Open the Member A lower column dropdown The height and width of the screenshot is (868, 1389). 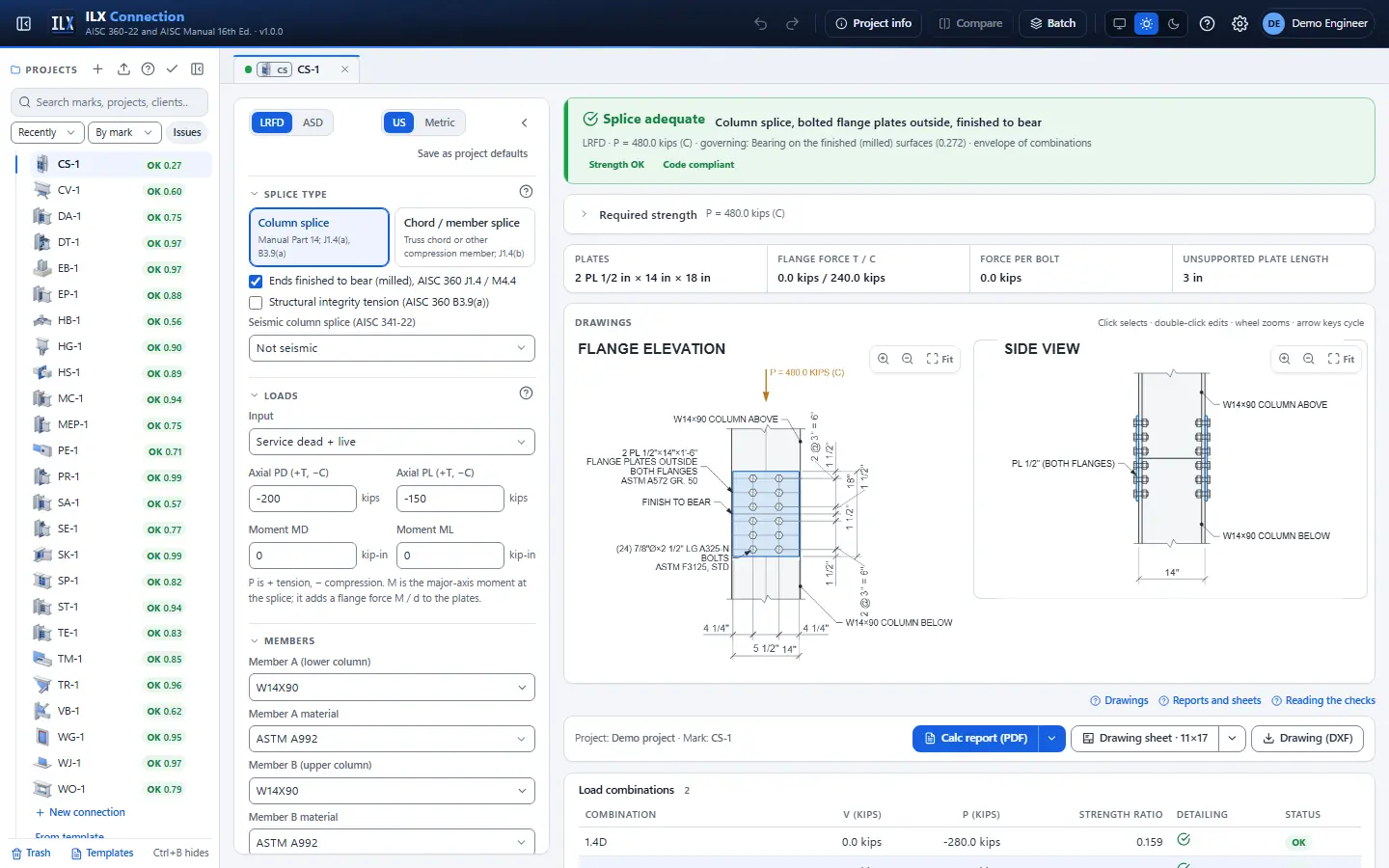click(x=392, y=688)
